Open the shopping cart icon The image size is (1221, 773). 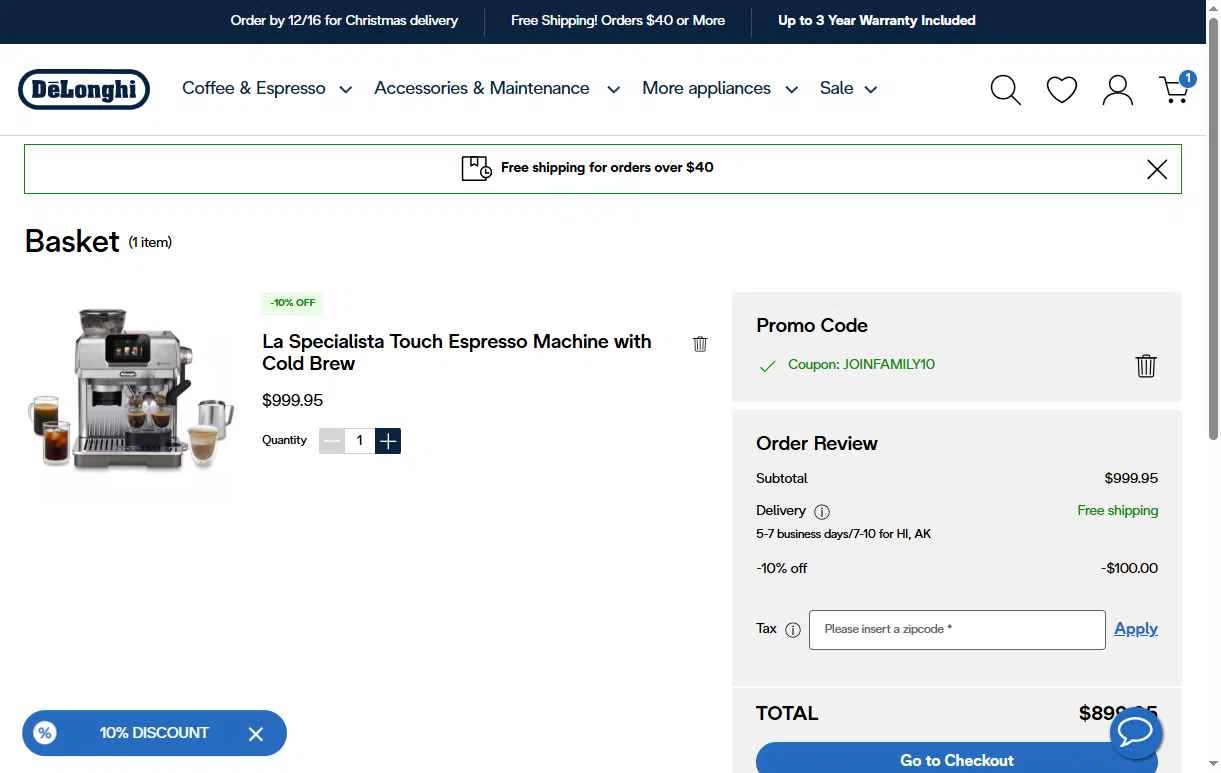(1175, 88)
